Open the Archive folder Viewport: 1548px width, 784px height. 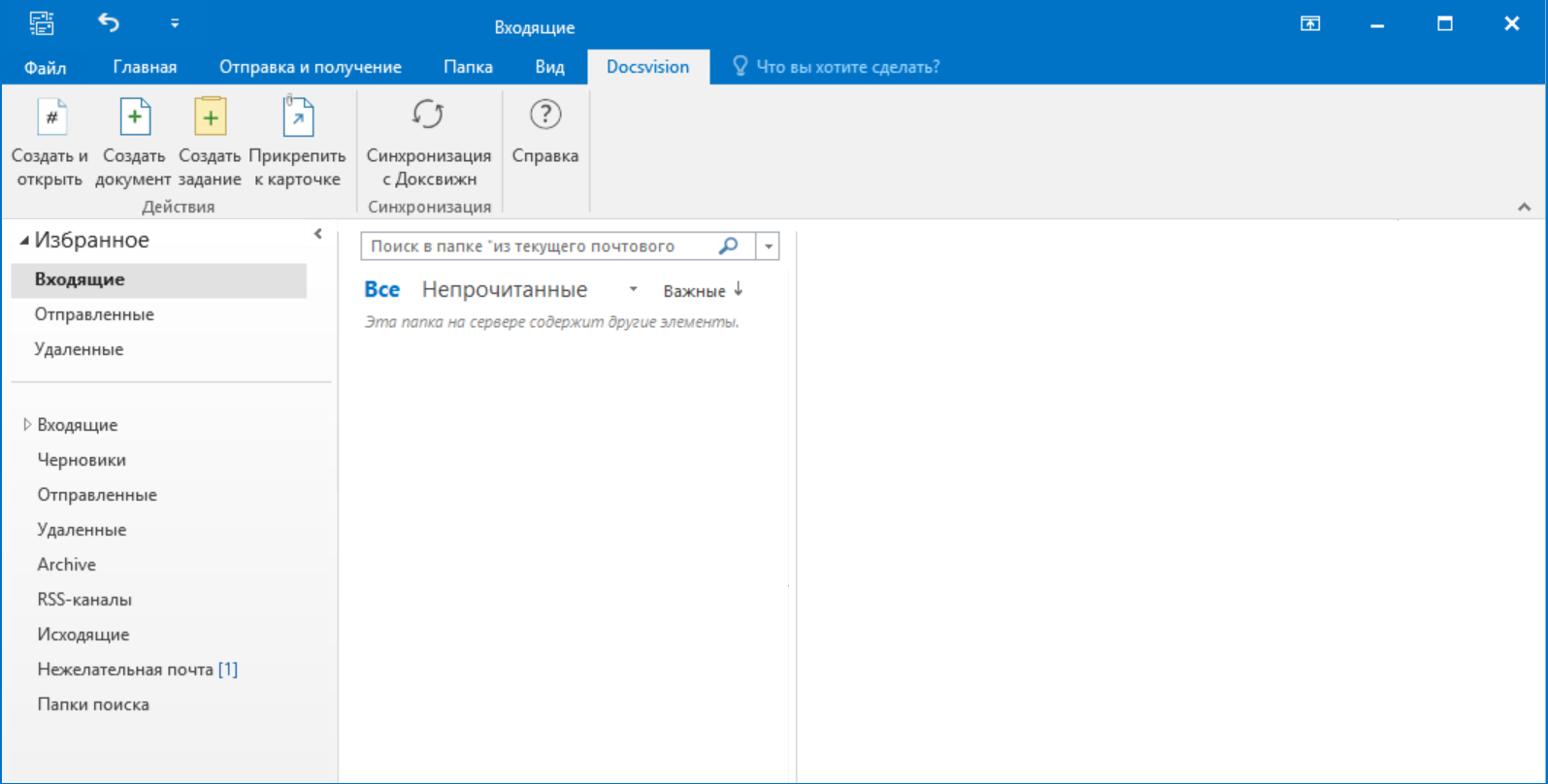coord(67,565)
